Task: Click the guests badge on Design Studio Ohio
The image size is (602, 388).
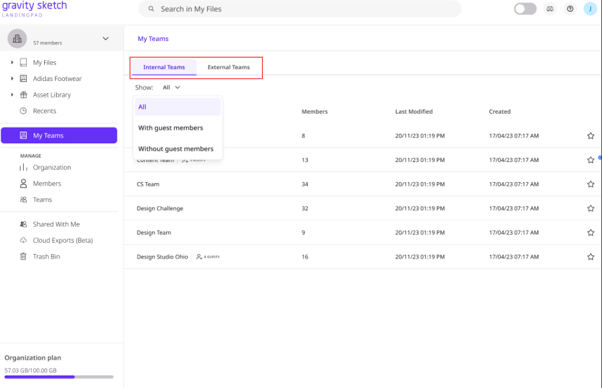Action: point(208,256)
